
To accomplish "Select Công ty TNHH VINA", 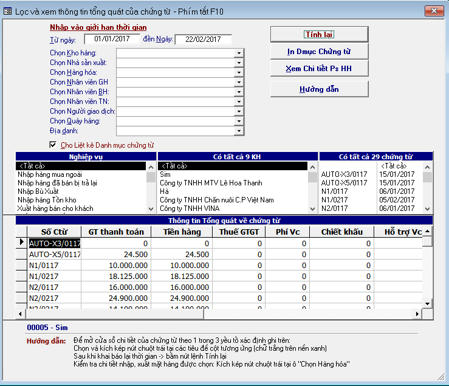I will click(233, 208).
